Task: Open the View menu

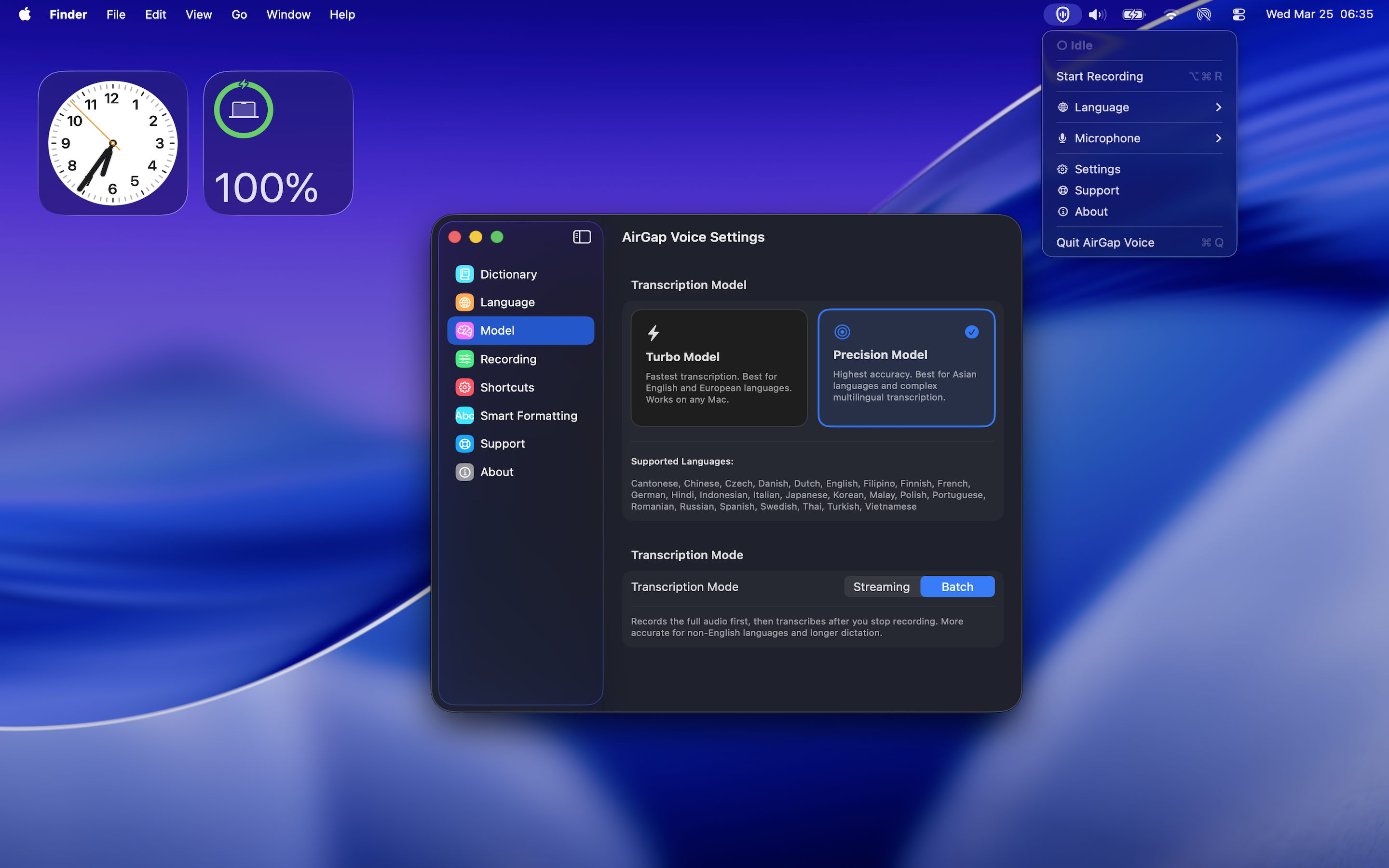Action: click(199, 14)
